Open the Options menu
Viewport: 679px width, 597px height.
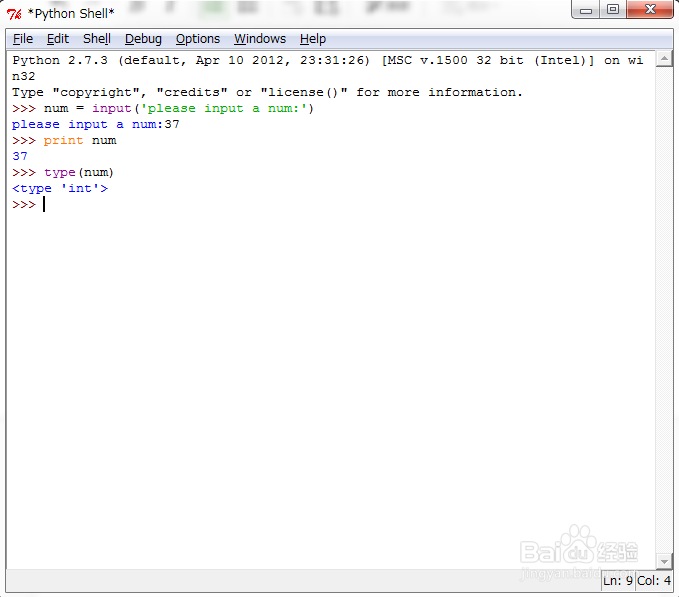(197, 39)
